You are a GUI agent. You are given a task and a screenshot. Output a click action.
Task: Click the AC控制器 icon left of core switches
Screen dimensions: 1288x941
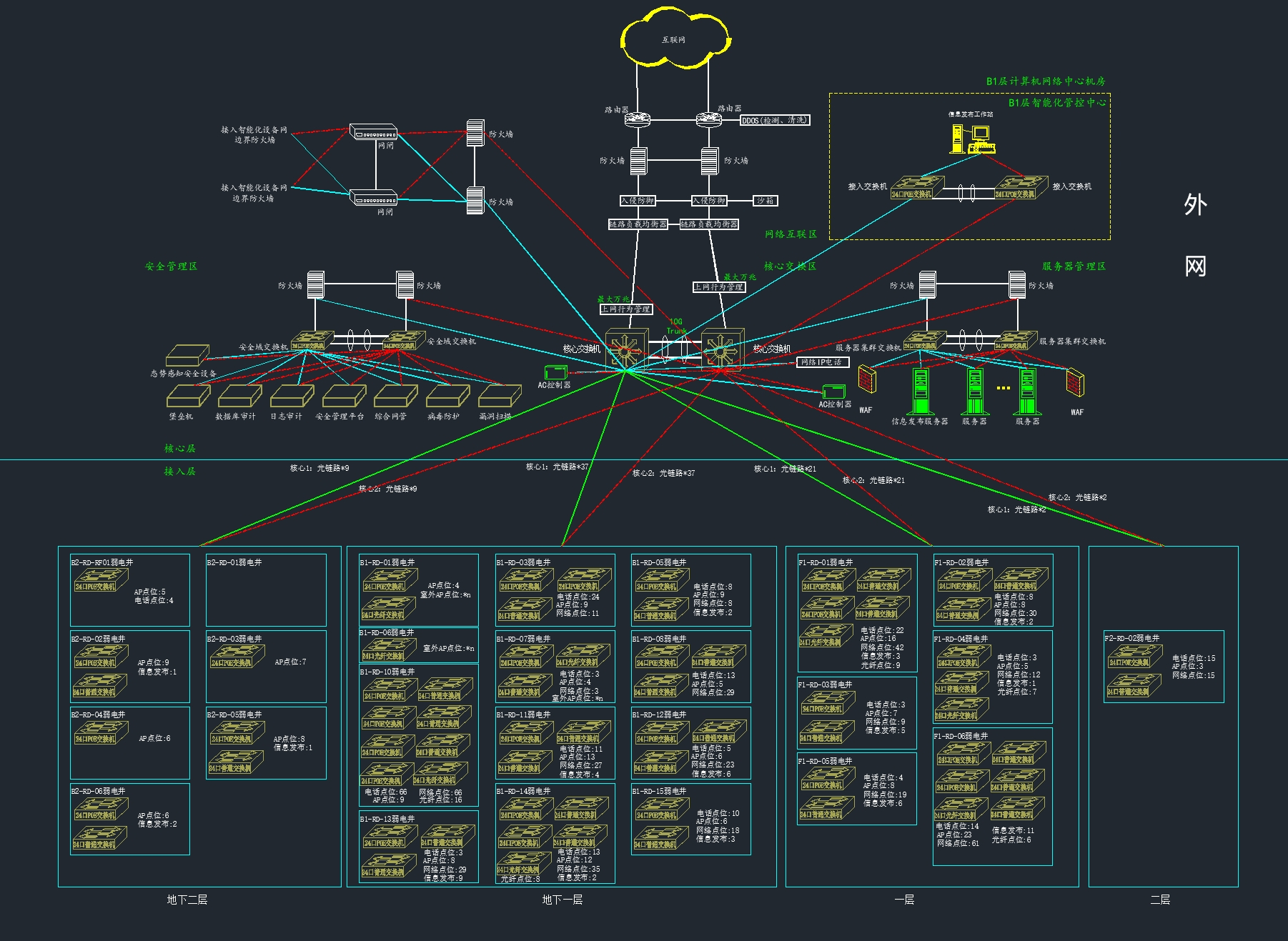click(x=555, y=372)
